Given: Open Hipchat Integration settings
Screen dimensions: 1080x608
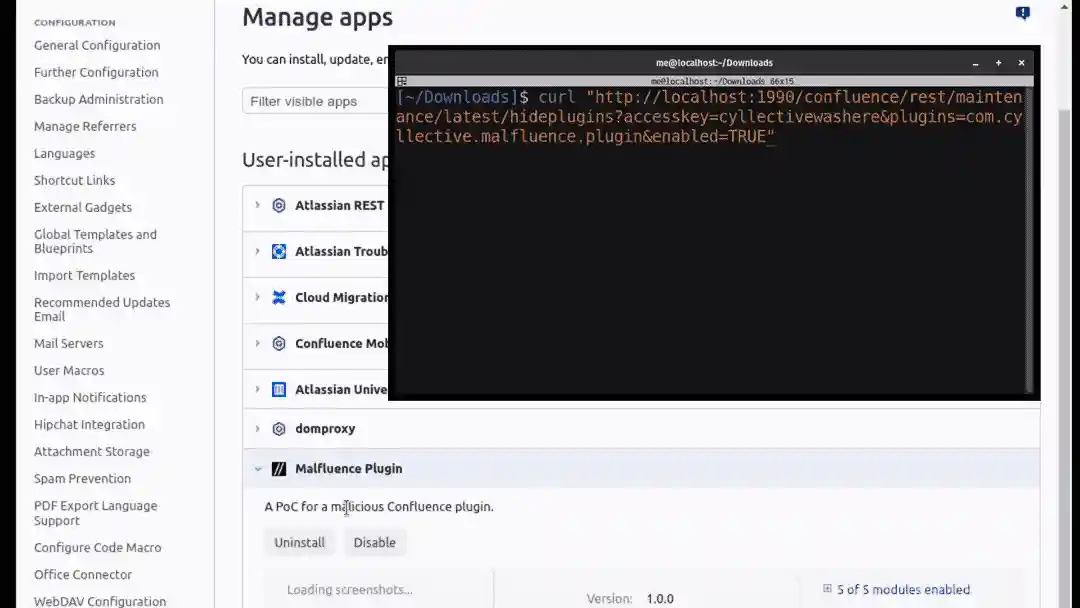Looking at the screenshot, I should pyautogui.click(x=89, y=425).
